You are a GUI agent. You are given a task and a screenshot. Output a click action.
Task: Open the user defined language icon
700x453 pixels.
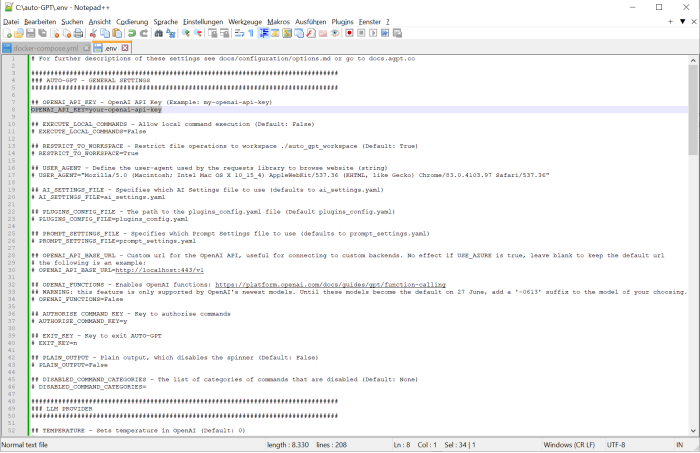coord(275,33)
